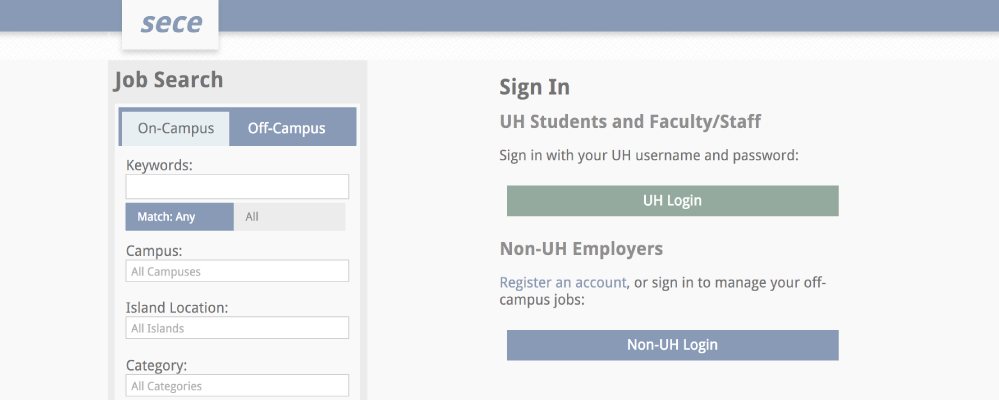
Task: Click the Category field label
Action: 157,366
